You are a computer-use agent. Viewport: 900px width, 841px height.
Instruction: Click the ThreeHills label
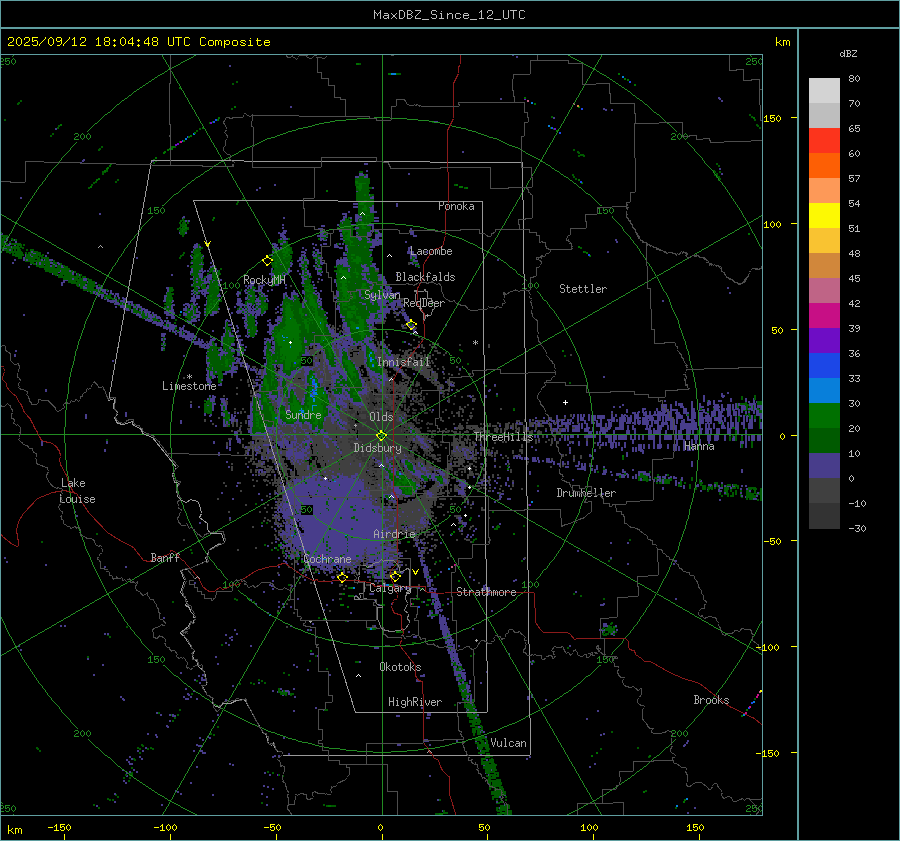tap(503, 437)
